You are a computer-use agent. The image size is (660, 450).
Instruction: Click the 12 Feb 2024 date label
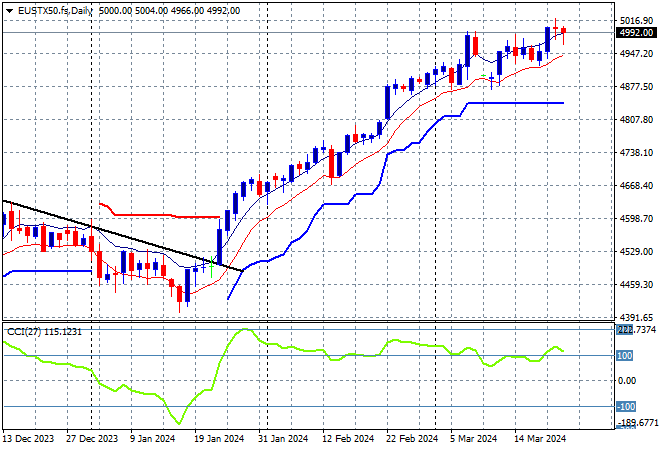[x=346, y=438]
